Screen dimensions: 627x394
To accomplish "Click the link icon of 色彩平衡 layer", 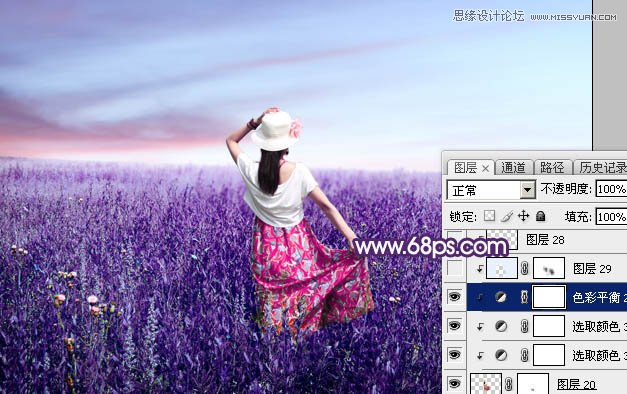I will coord(525,297).
